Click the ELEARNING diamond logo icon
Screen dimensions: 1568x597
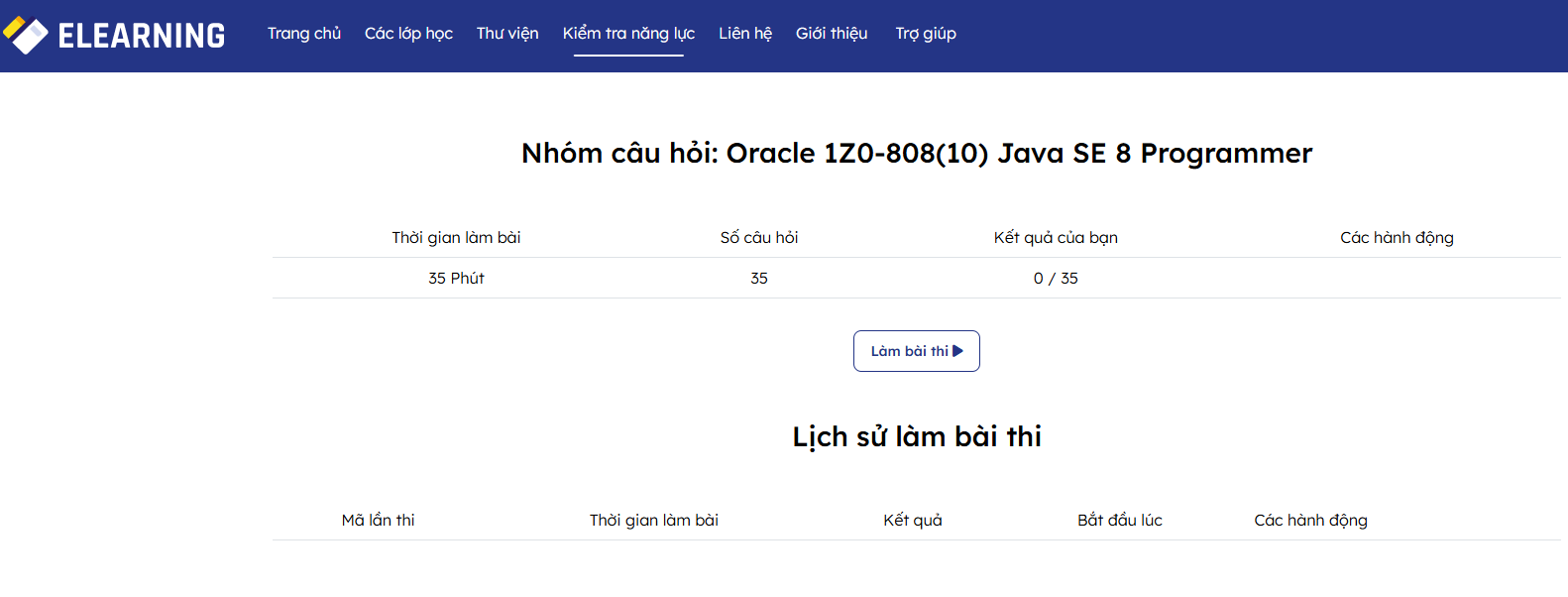coord(26,36)
